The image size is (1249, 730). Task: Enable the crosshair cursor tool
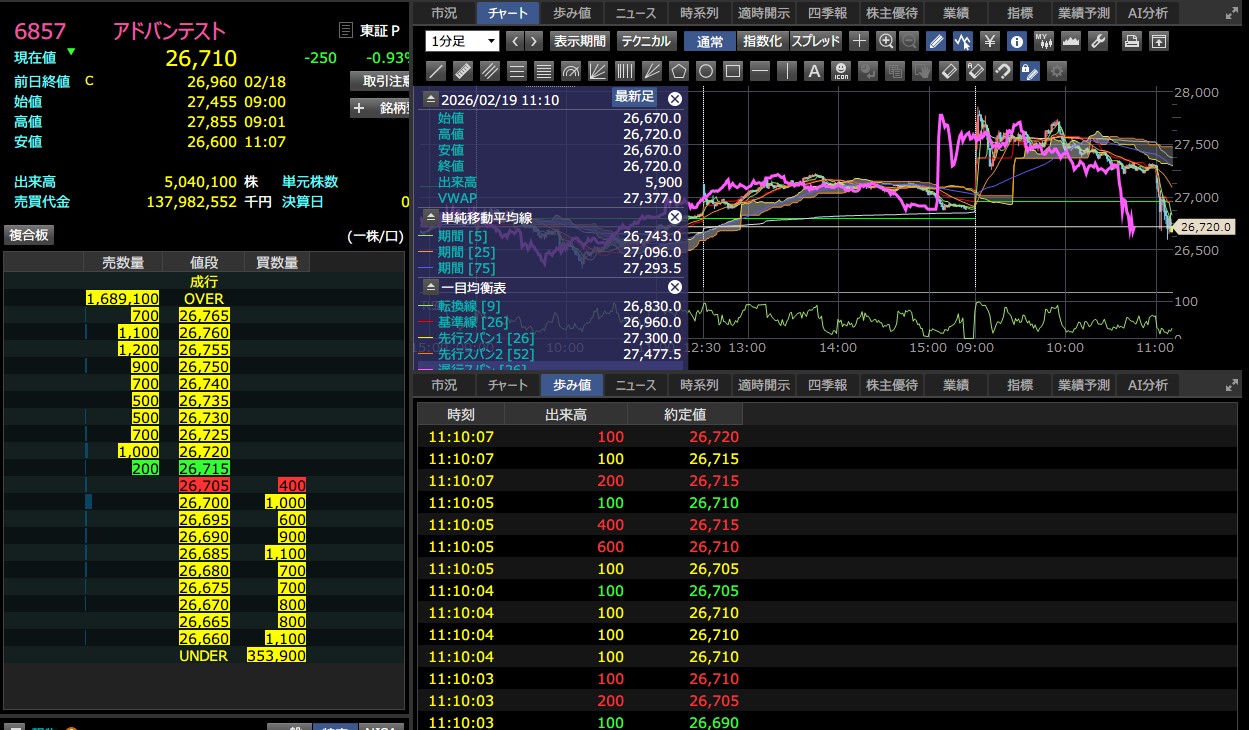(x=859, y=41)
